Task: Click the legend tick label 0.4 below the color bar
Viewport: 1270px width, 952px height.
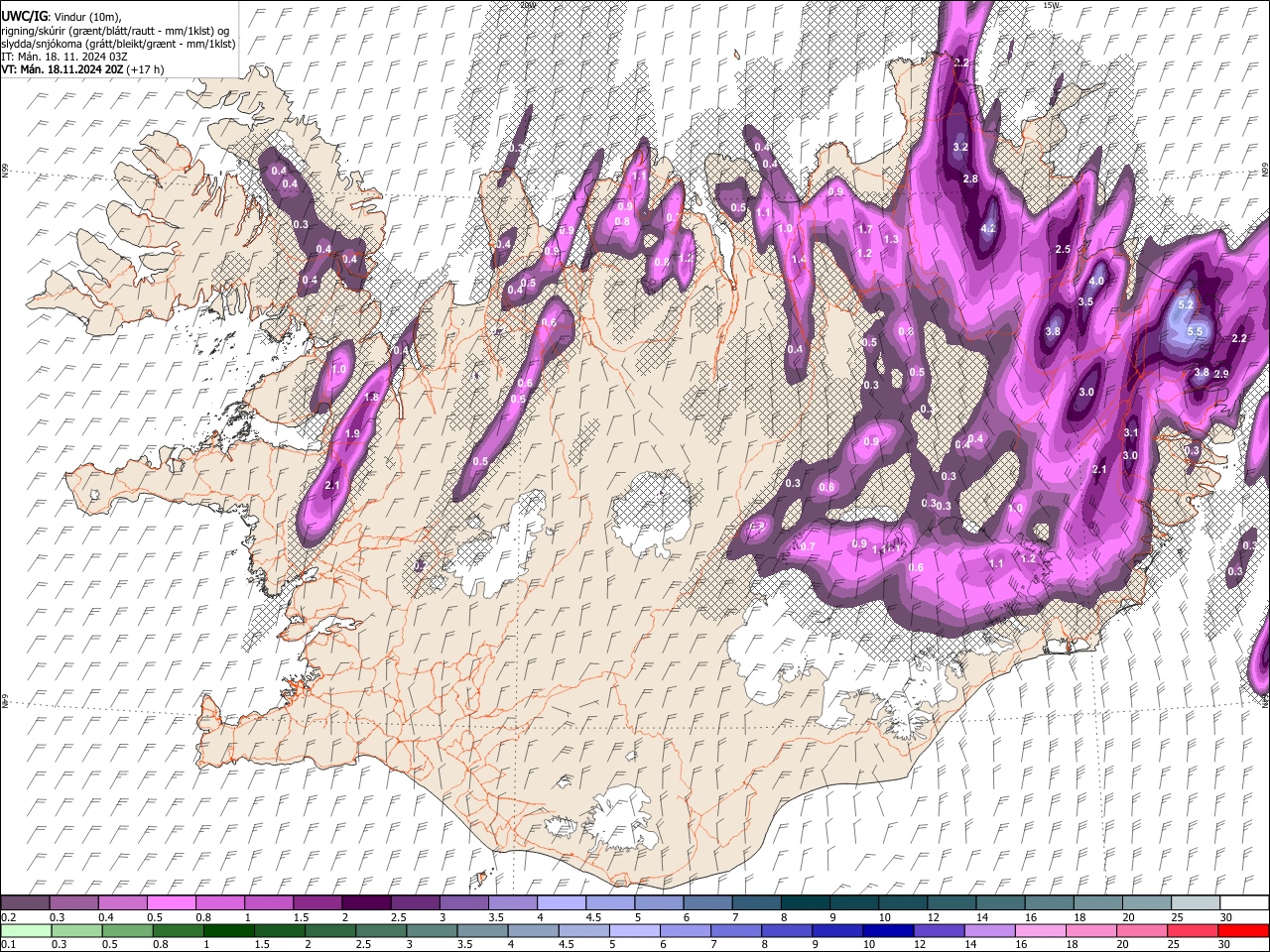Action: [106, 917]
